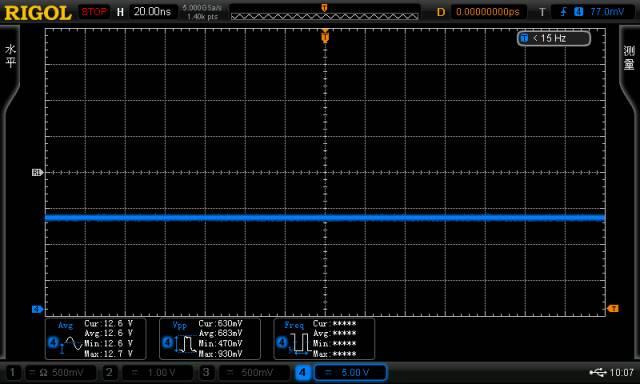Select the 77.0mV trigger level readout
640x384 pixels.
point(607,12)
